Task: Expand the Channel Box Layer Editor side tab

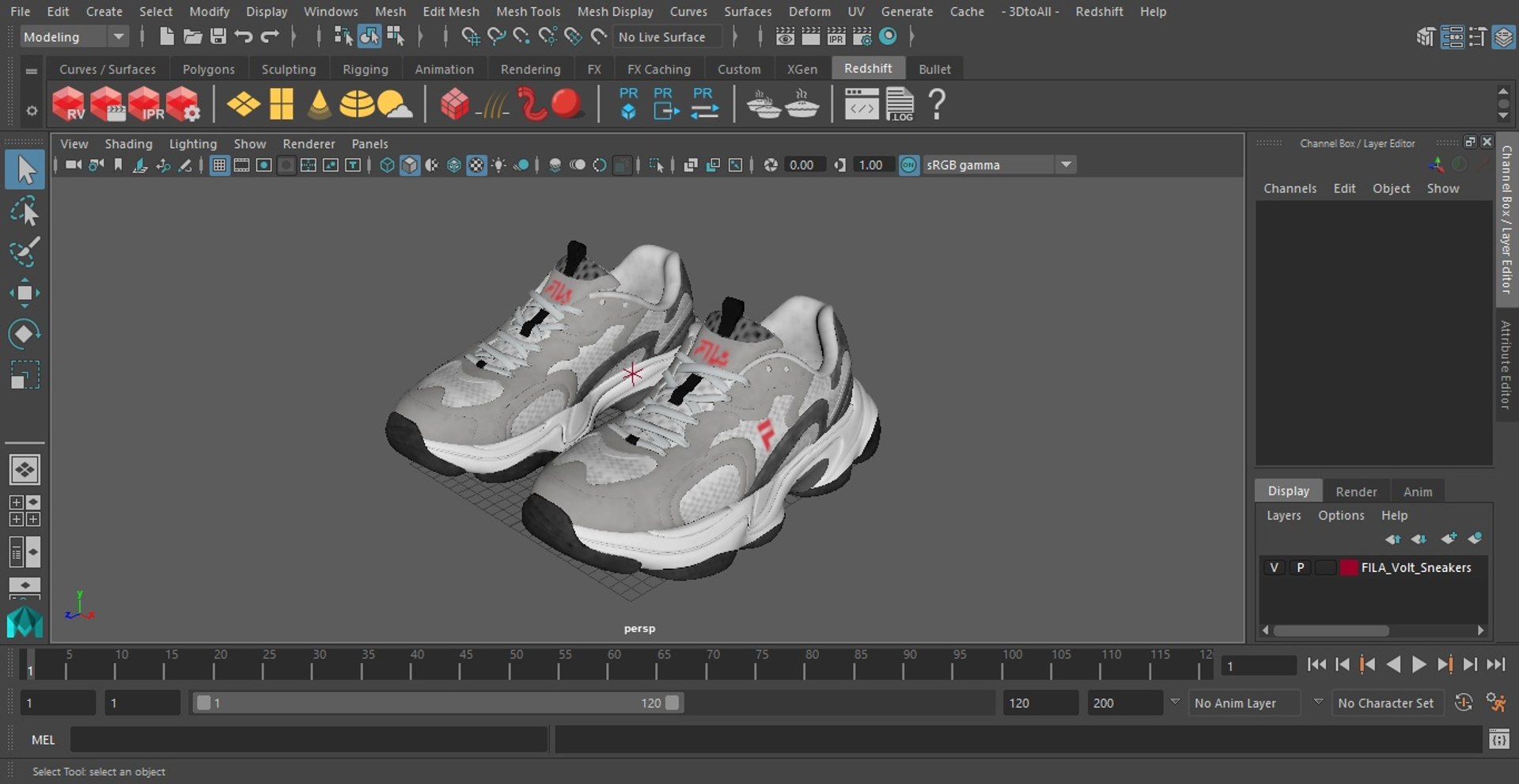Action: click(x=1506, y=220)
